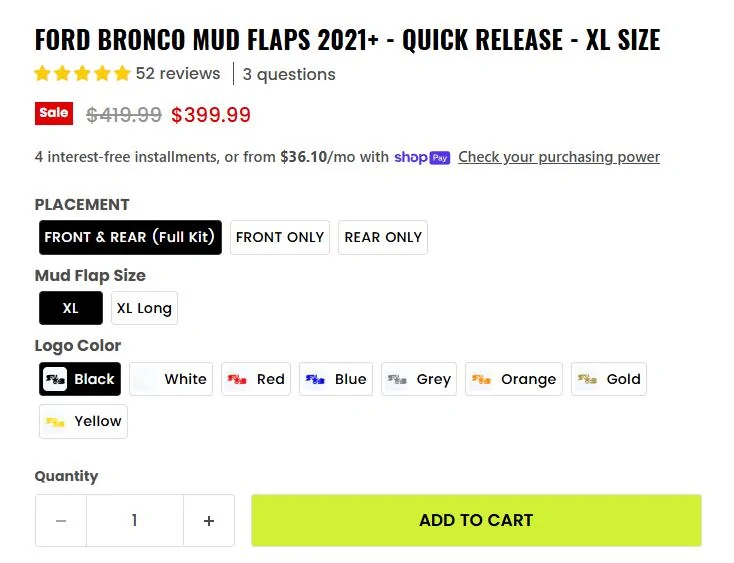Select the Black logo color swatch
Viewport: 734px width, 563px height.
coord(80,379)
